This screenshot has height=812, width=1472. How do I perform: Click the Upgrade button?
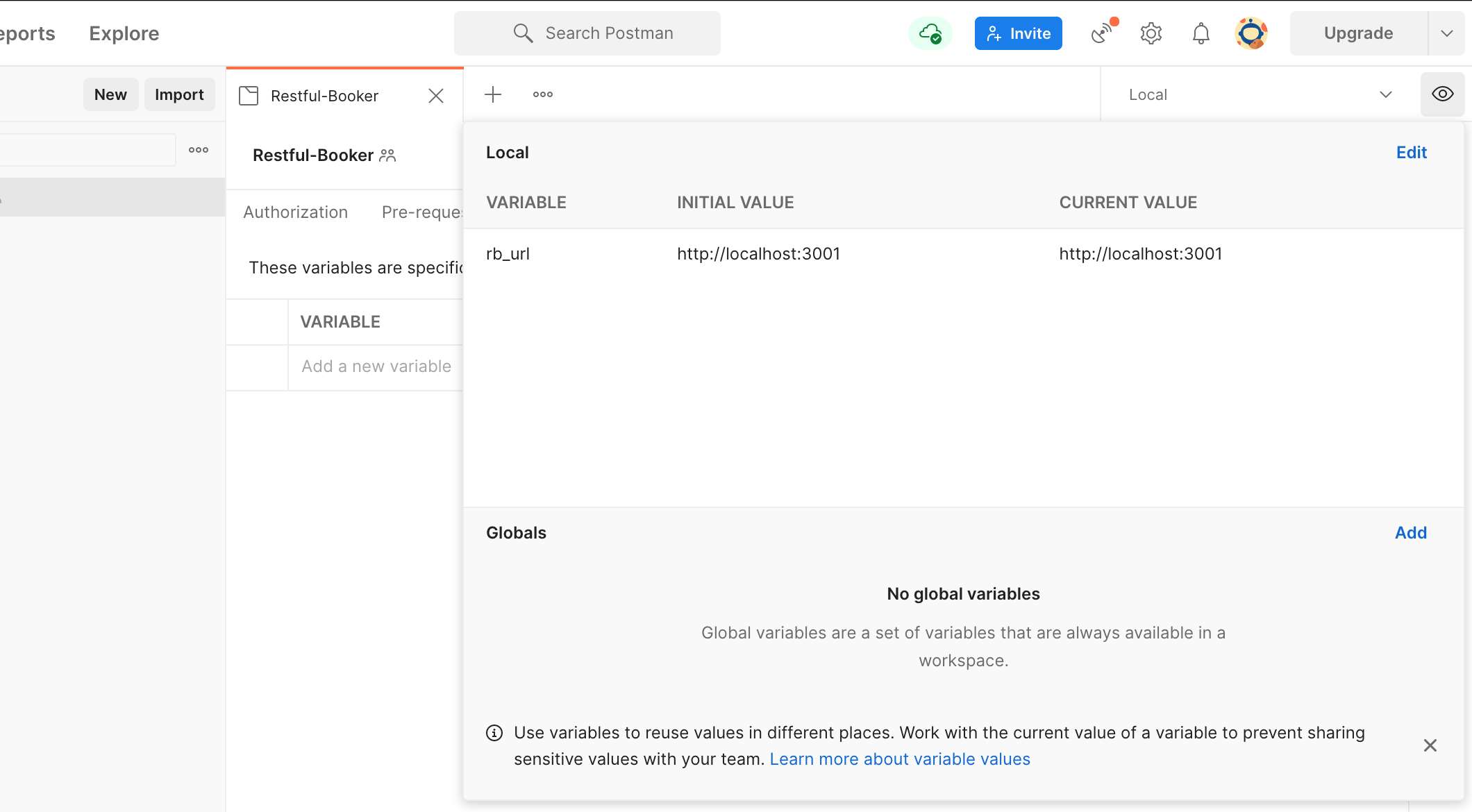tap(1359, 33)
